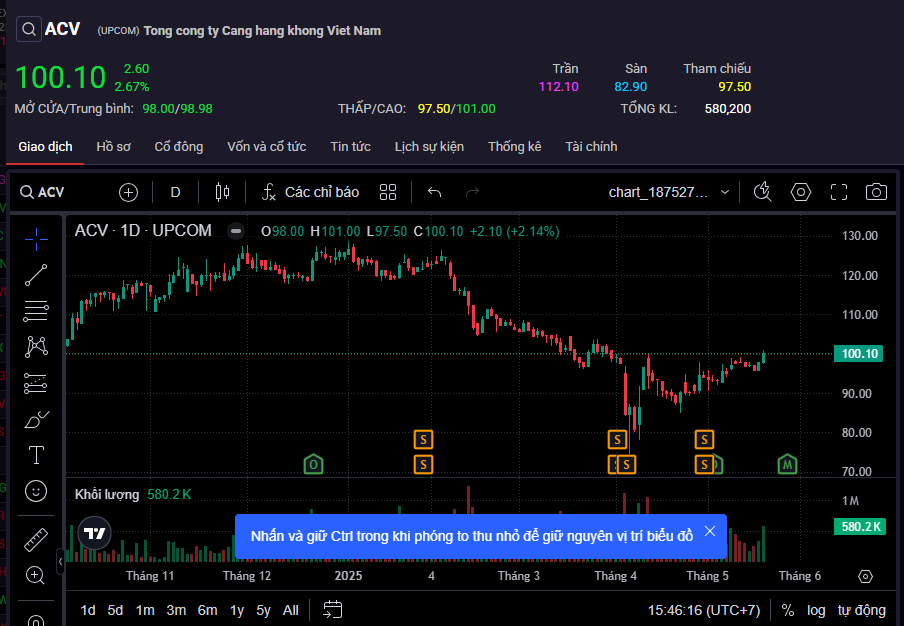The width and height of the screenshot is (904, 626).
Task: Open the Thống kê tab
Action: click(514, 146)
